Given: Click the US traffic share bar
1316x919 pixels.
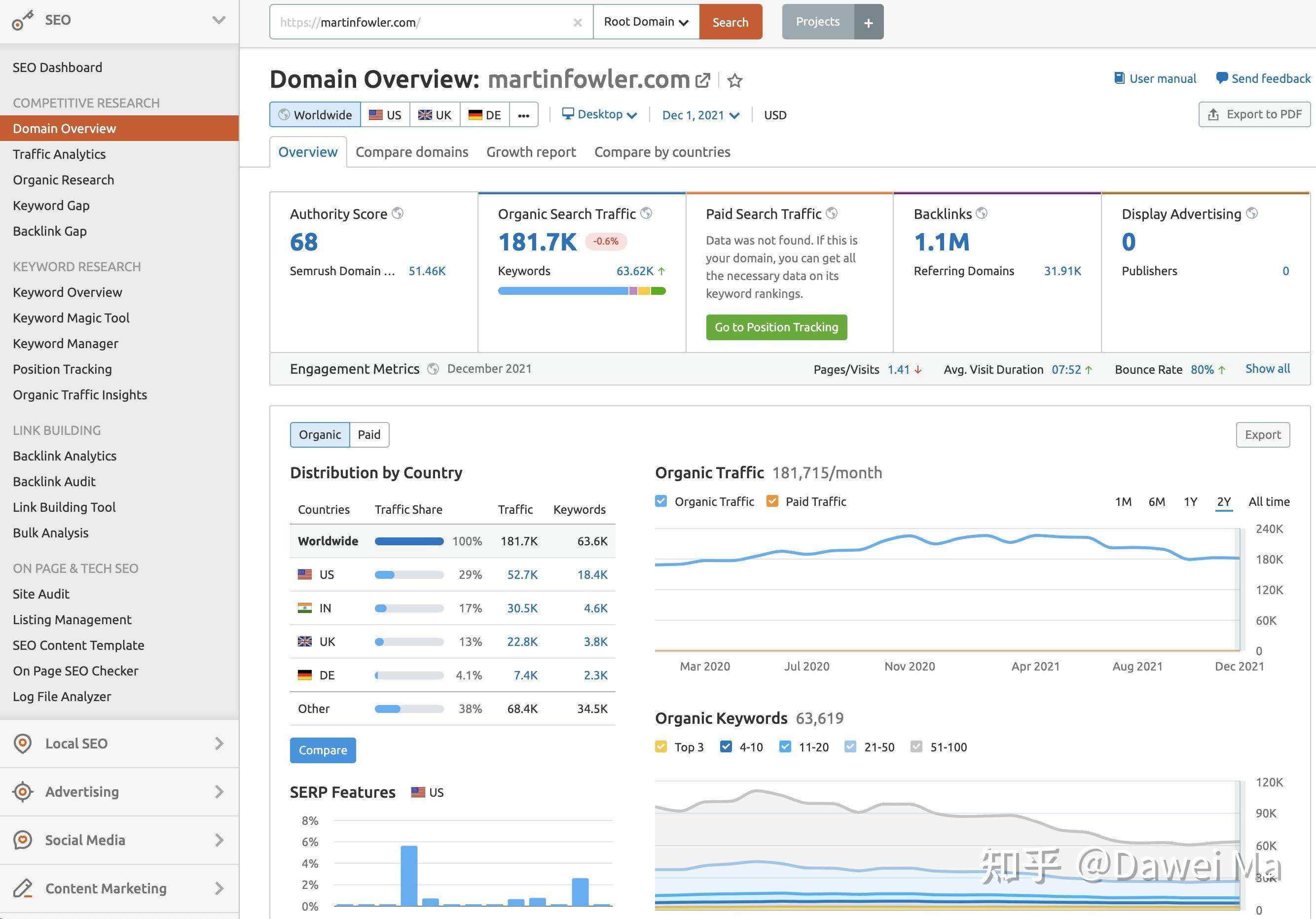Looking at the screenshot, I should [409, 575].
